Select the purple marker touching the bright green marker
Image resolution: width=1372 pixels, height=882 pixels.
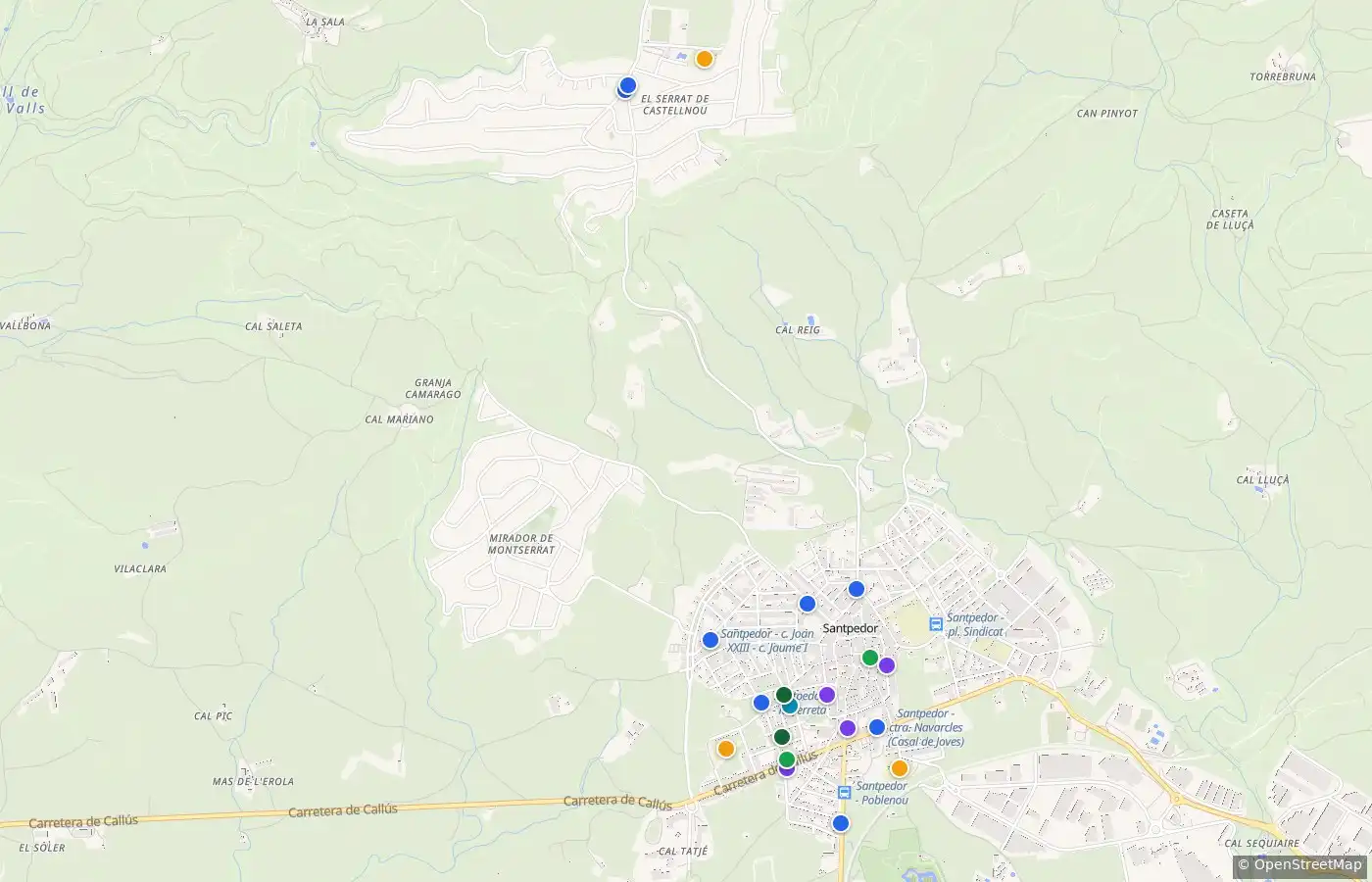[887, 665]
